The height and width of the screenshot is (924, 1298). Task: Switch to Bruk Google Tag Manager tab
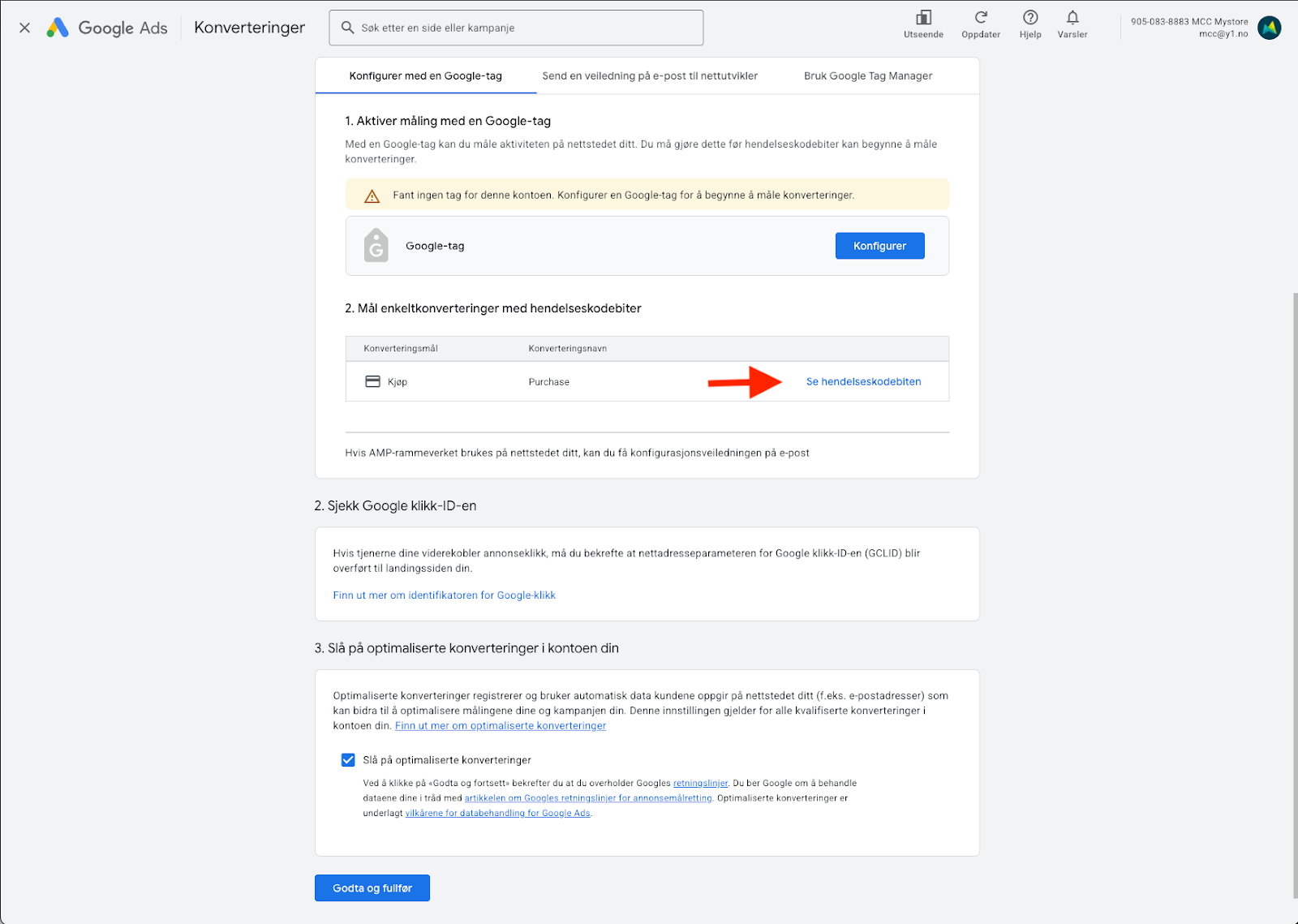point(868,76)
